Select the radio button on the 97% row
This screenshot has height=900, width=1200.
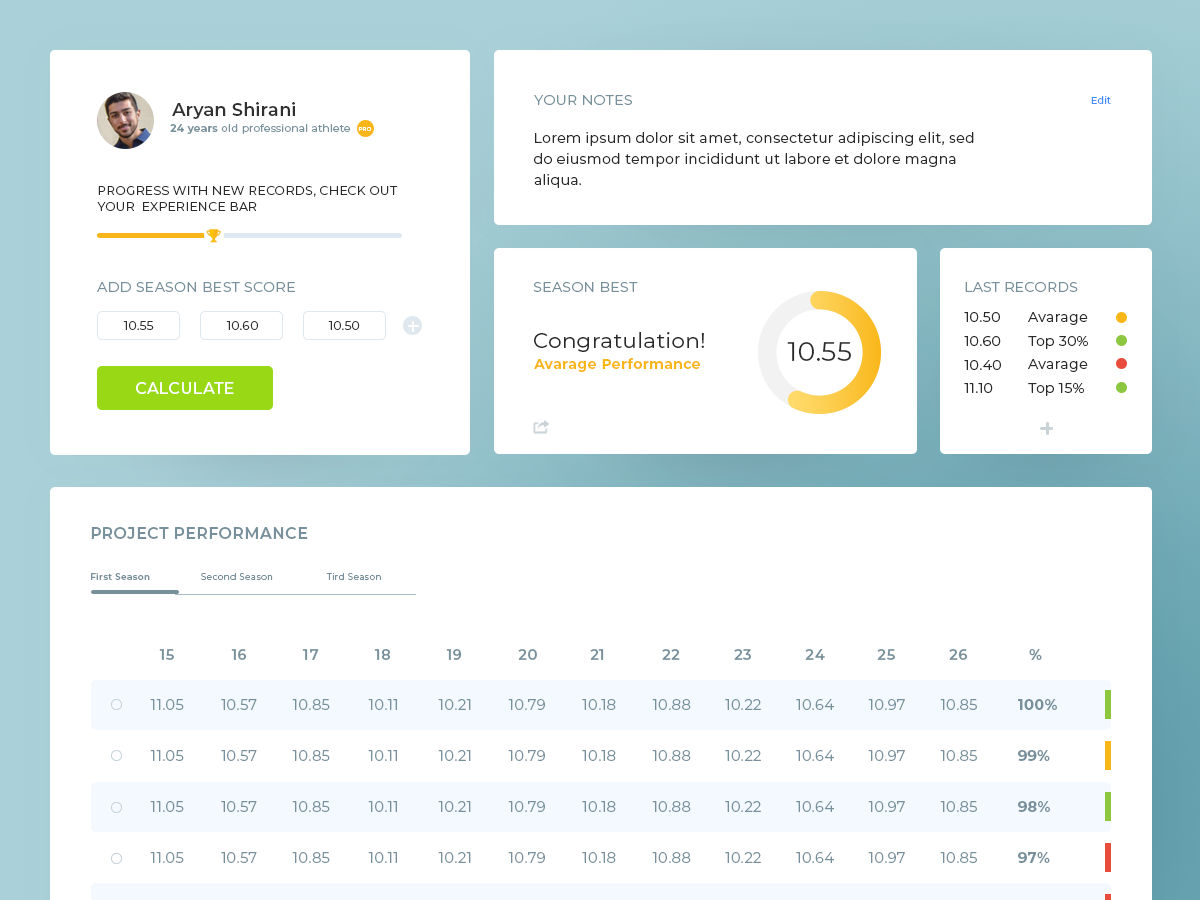[116, 857]
